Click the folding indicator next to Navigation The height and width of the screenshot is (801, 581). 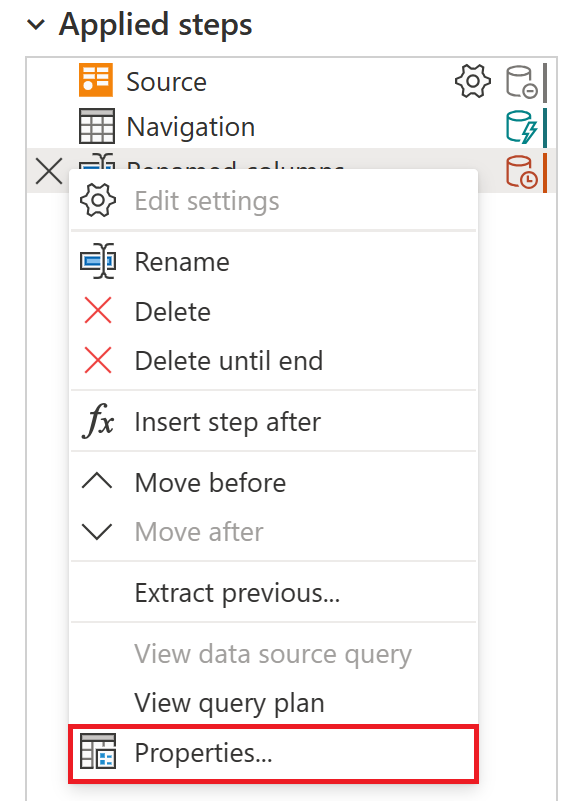coord(523,128)
